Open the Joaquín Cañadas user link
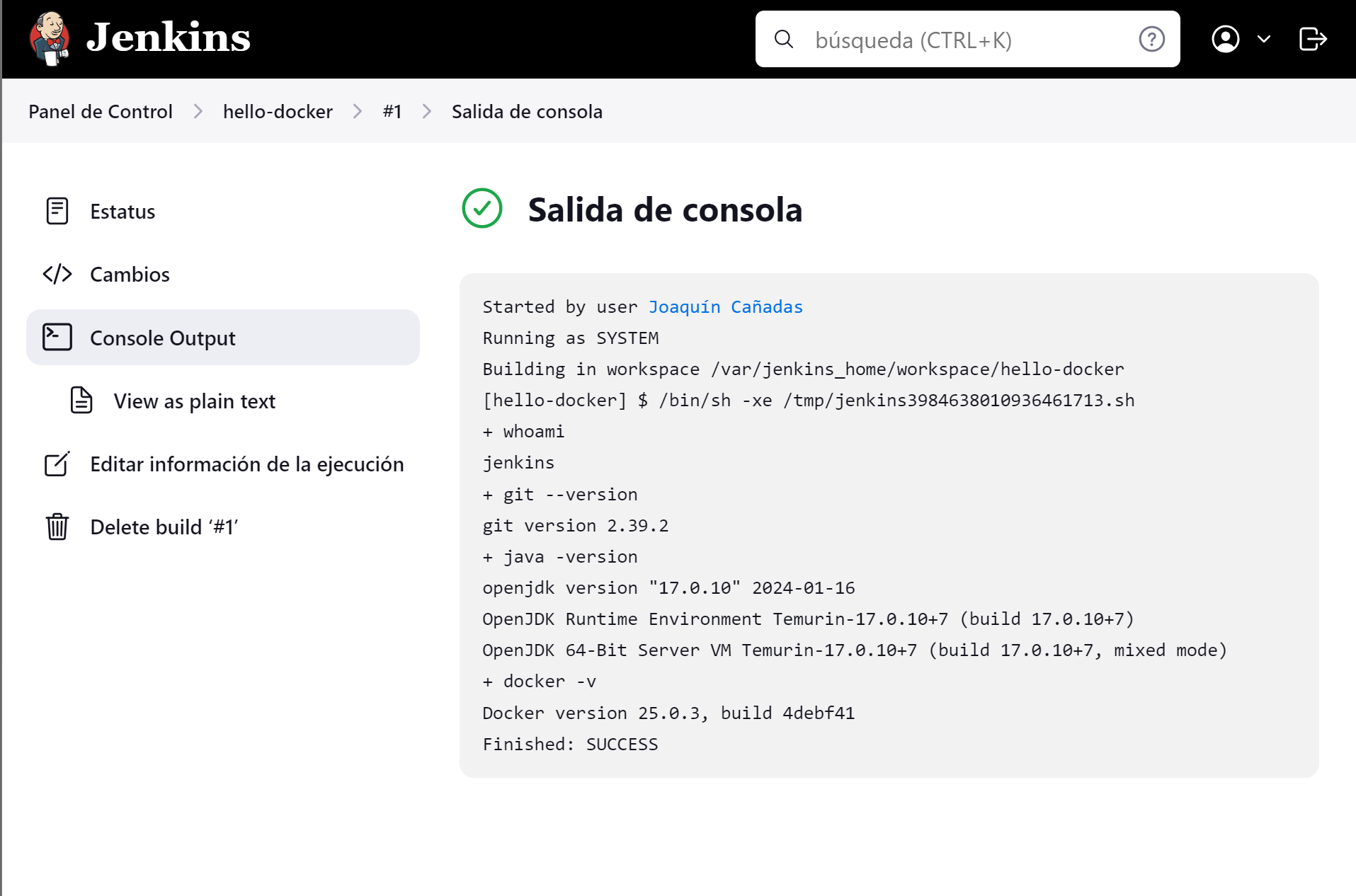This screenshot has width=1356, height=896. point(725,306)
